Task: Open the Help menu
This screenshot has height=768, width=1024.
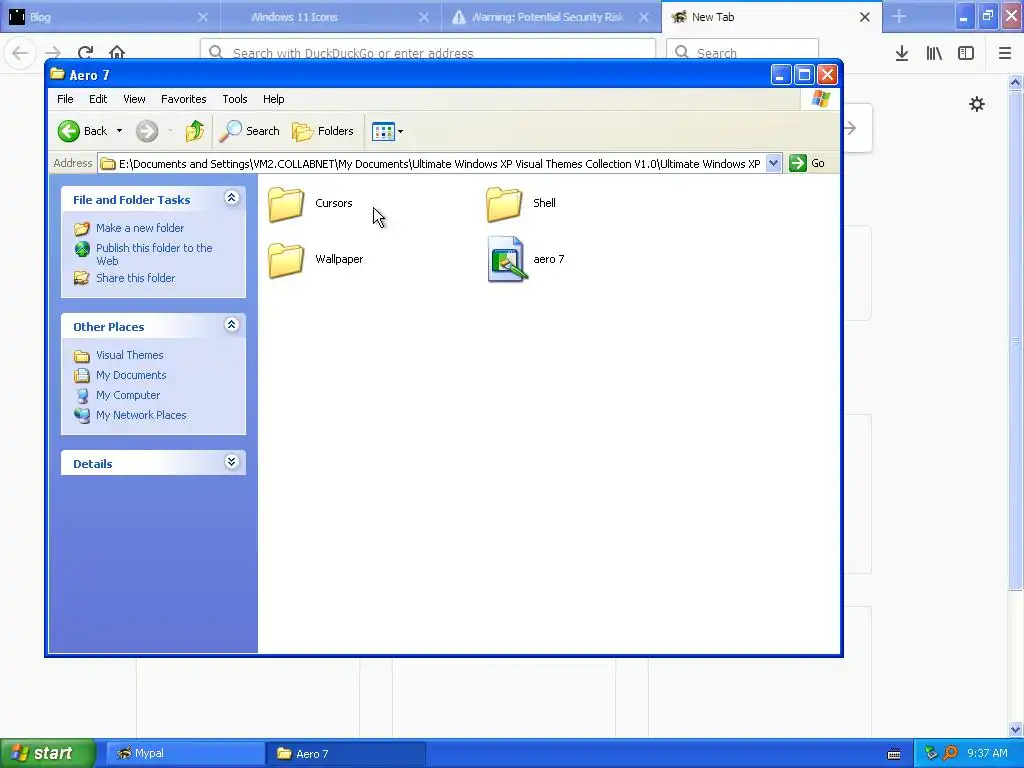Action: [274, 99]
